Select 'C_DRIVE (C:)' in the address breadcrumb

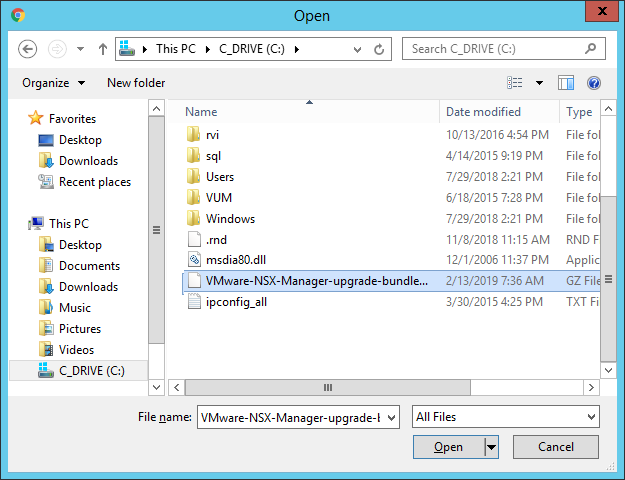[252, 49]
